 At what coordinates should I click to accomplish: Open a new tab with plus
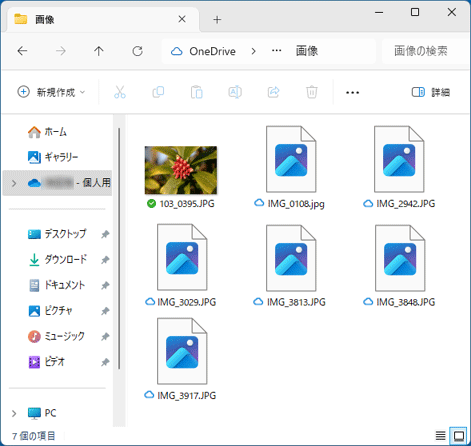click(217, 19)
